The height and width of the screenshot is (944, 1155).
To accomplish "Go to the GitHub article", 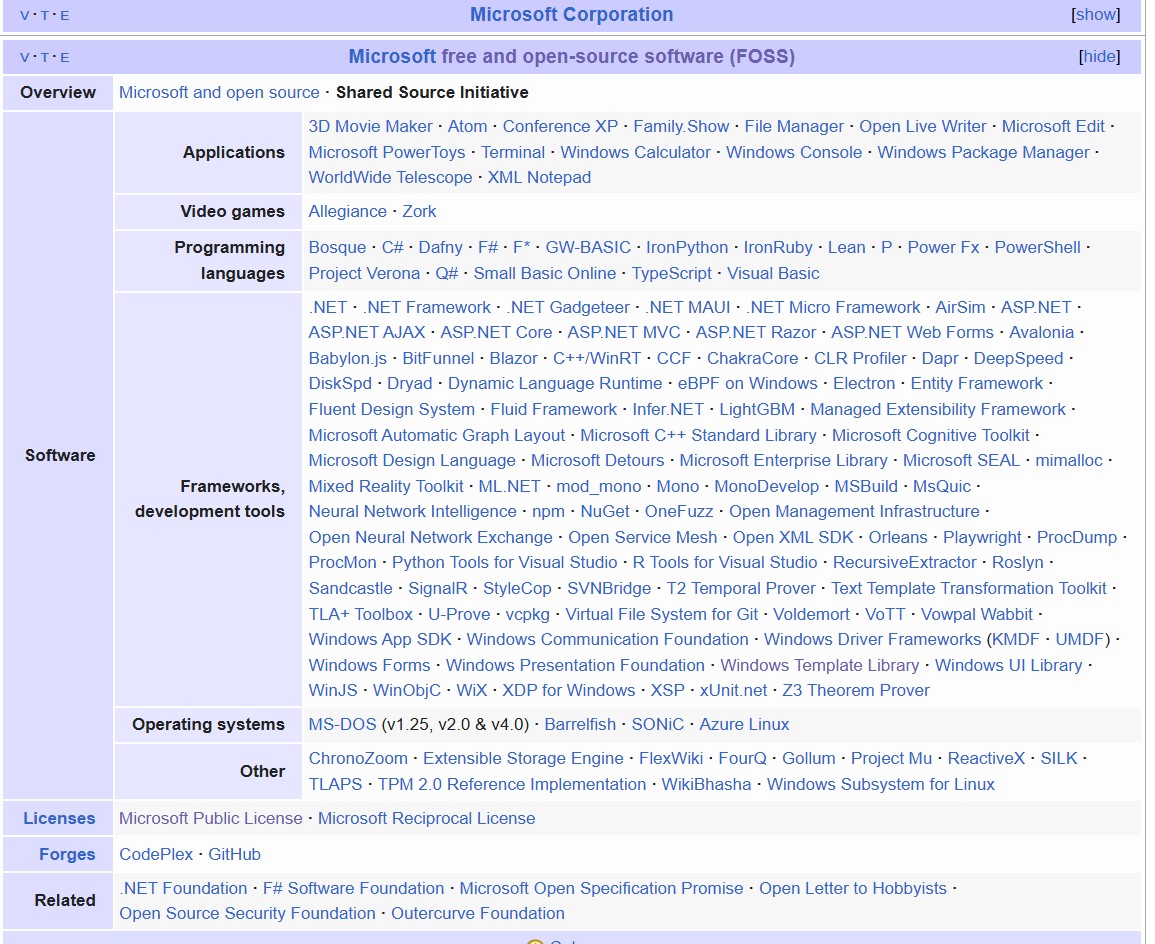I will [x=234, y=855].
